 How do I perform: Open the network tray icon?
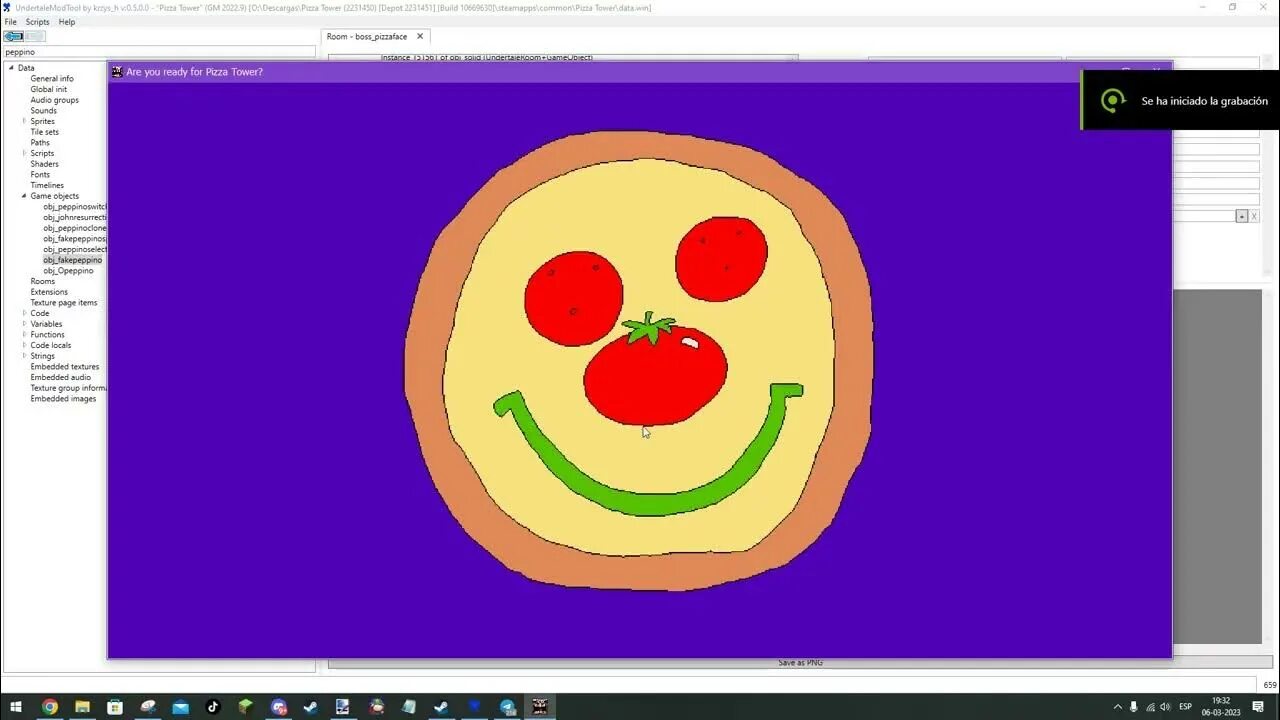pos(1149,707)
